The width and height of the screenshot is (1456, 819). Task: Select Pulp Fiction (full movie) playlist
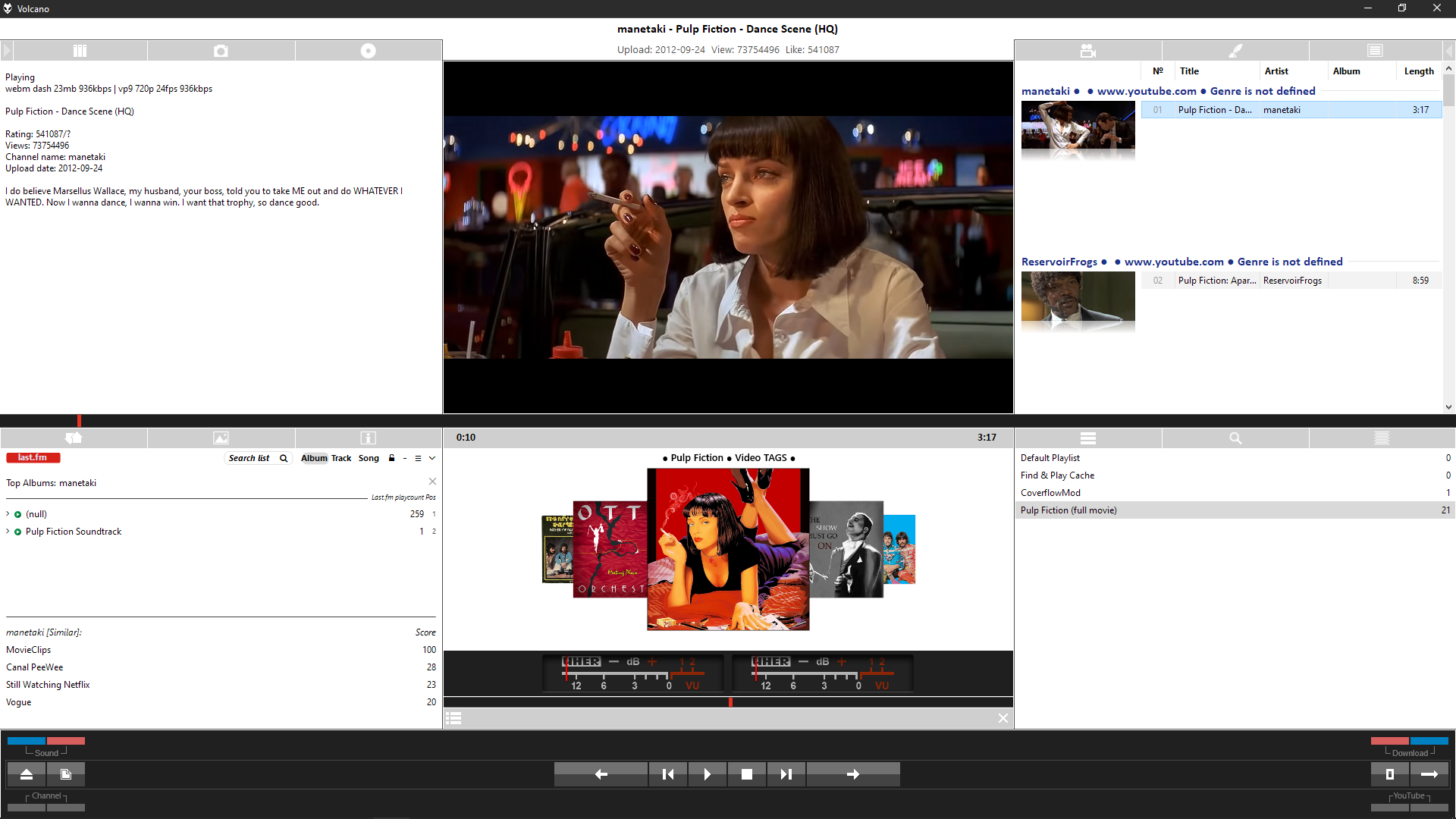[x=1068, y=510]
